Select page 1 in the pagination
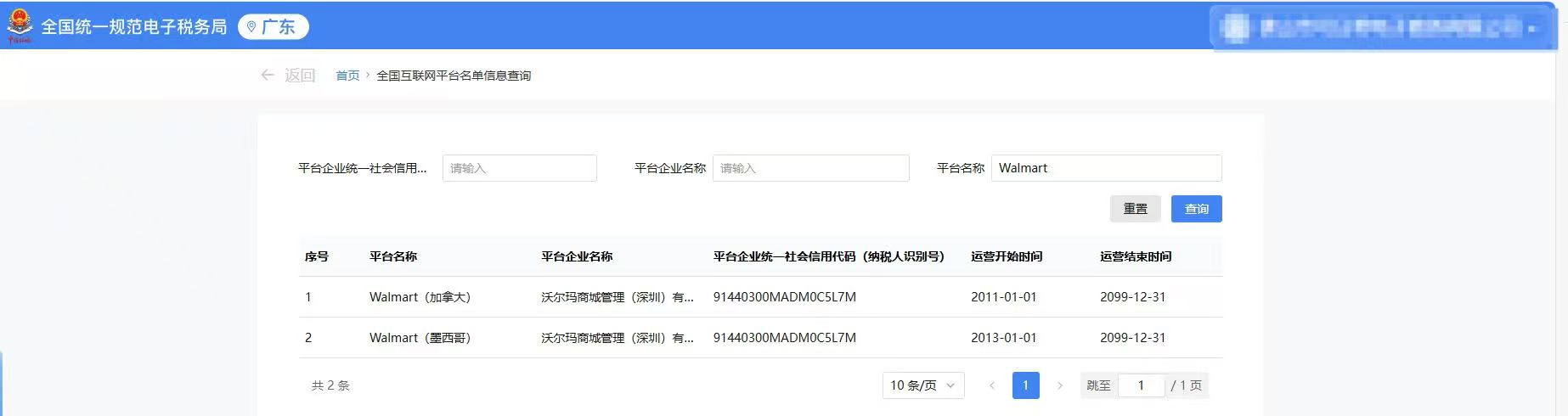This screenshot has width=1568, height=416. coord(1025,385)
